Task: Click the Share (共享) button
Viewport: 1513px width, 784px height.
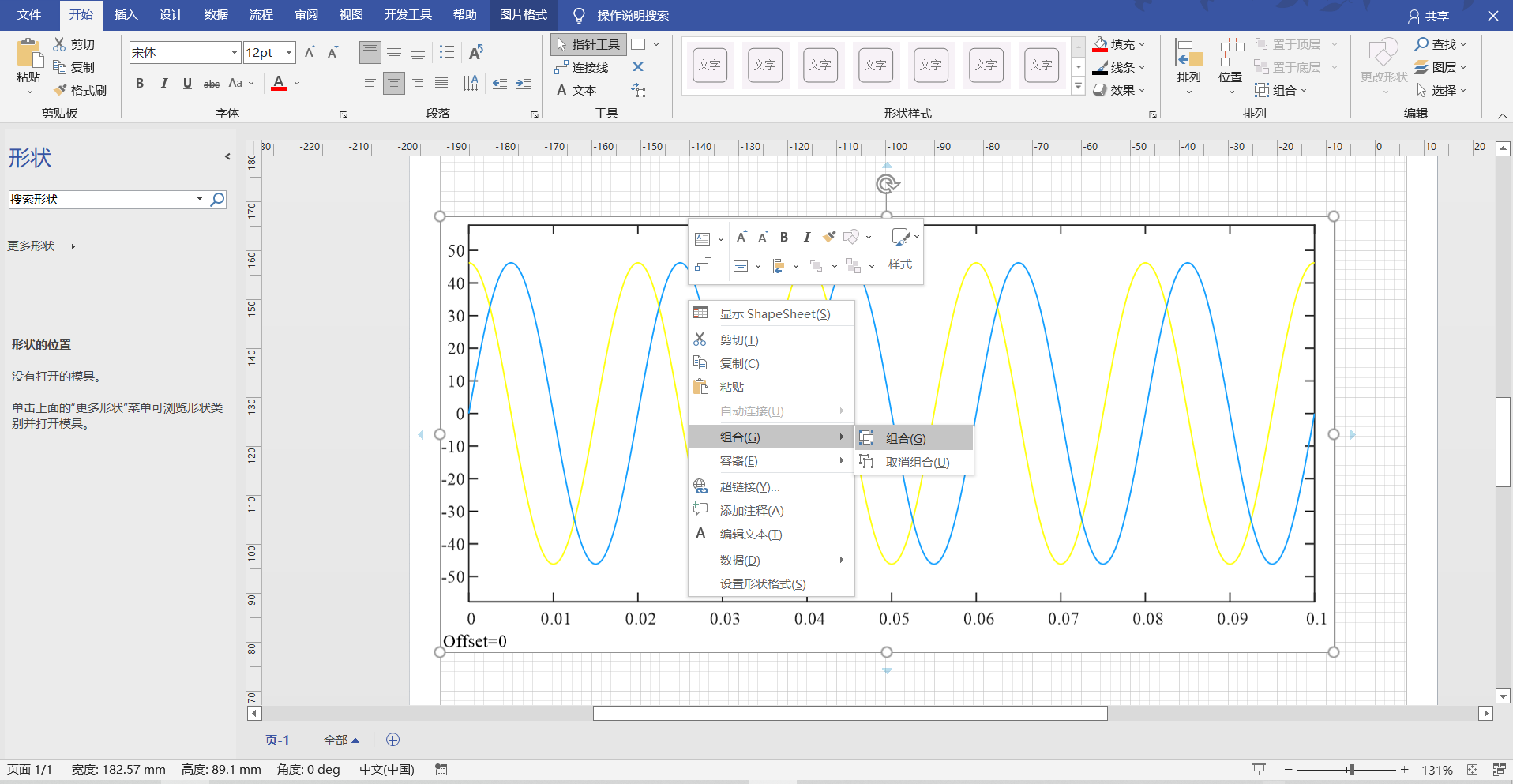Action: click(x=1429, y=16)
